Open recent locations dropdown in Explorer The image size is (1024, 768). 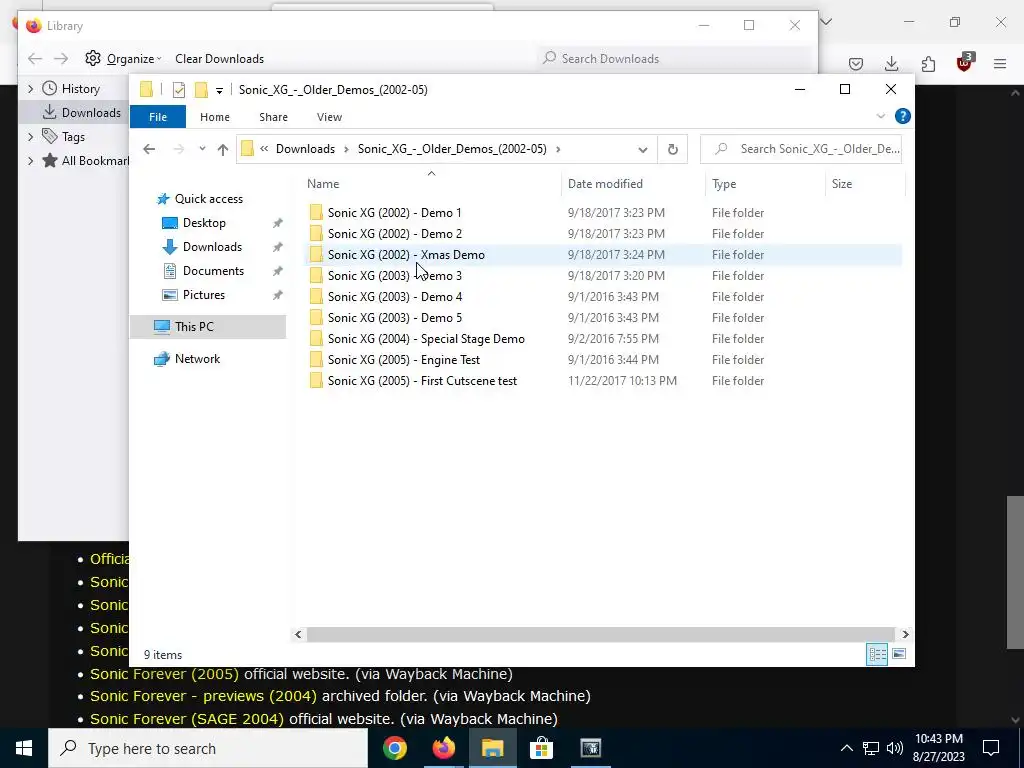202,149
